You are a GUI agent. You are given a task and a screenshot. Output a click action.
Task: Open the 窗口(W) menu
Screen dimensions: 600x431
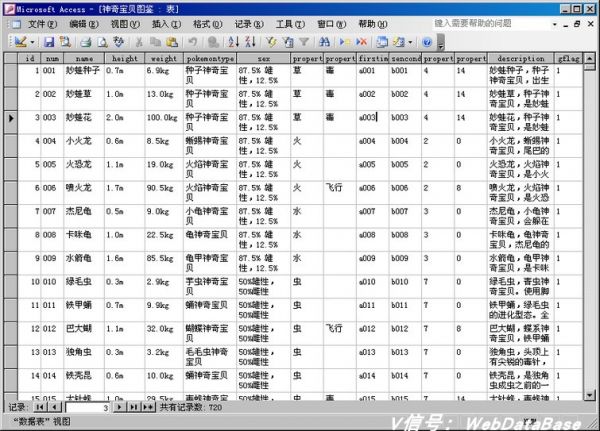pyautogui.click(x=331, y=24)
